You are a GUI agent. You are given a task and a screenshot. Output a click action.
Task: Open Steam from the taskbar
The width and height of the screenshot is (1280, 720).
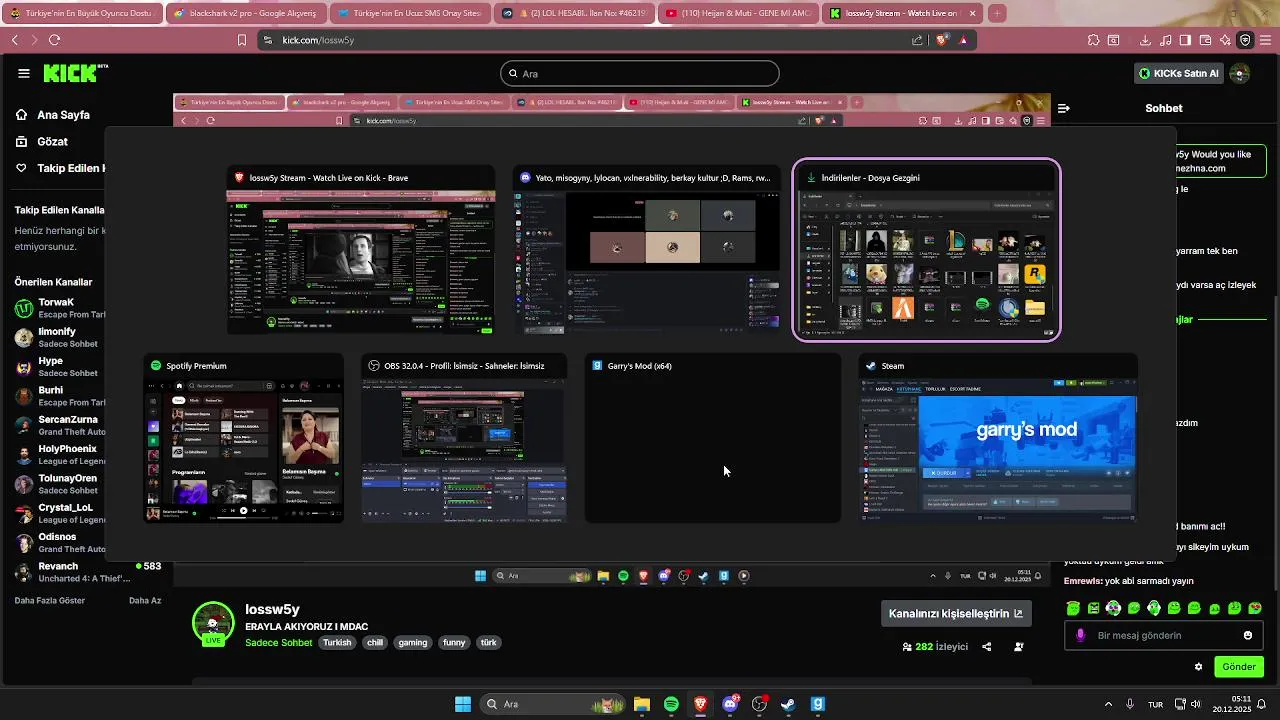[x=788, y=704]
